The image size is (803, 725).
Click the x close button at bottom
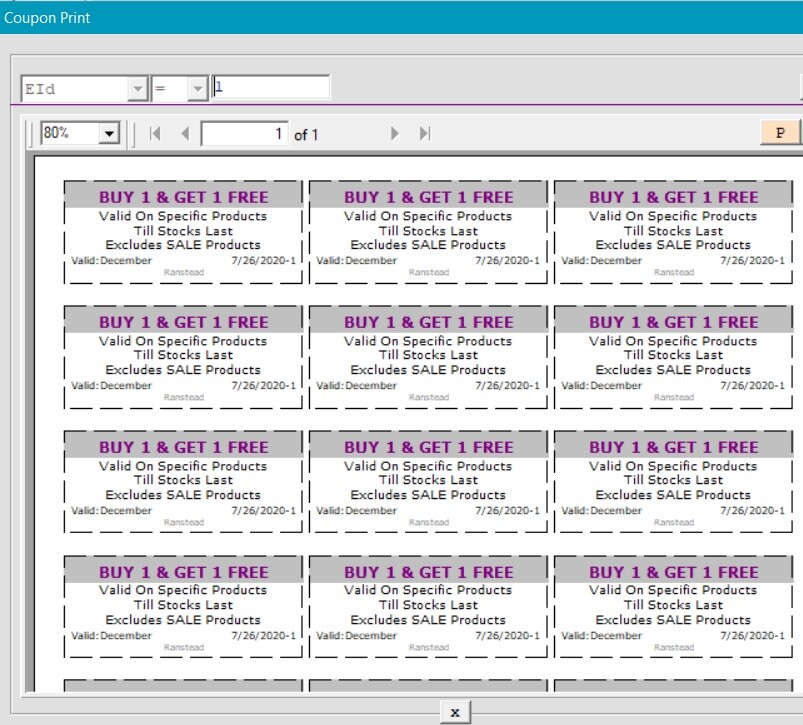pyautogui.click(x=455, y=712)
